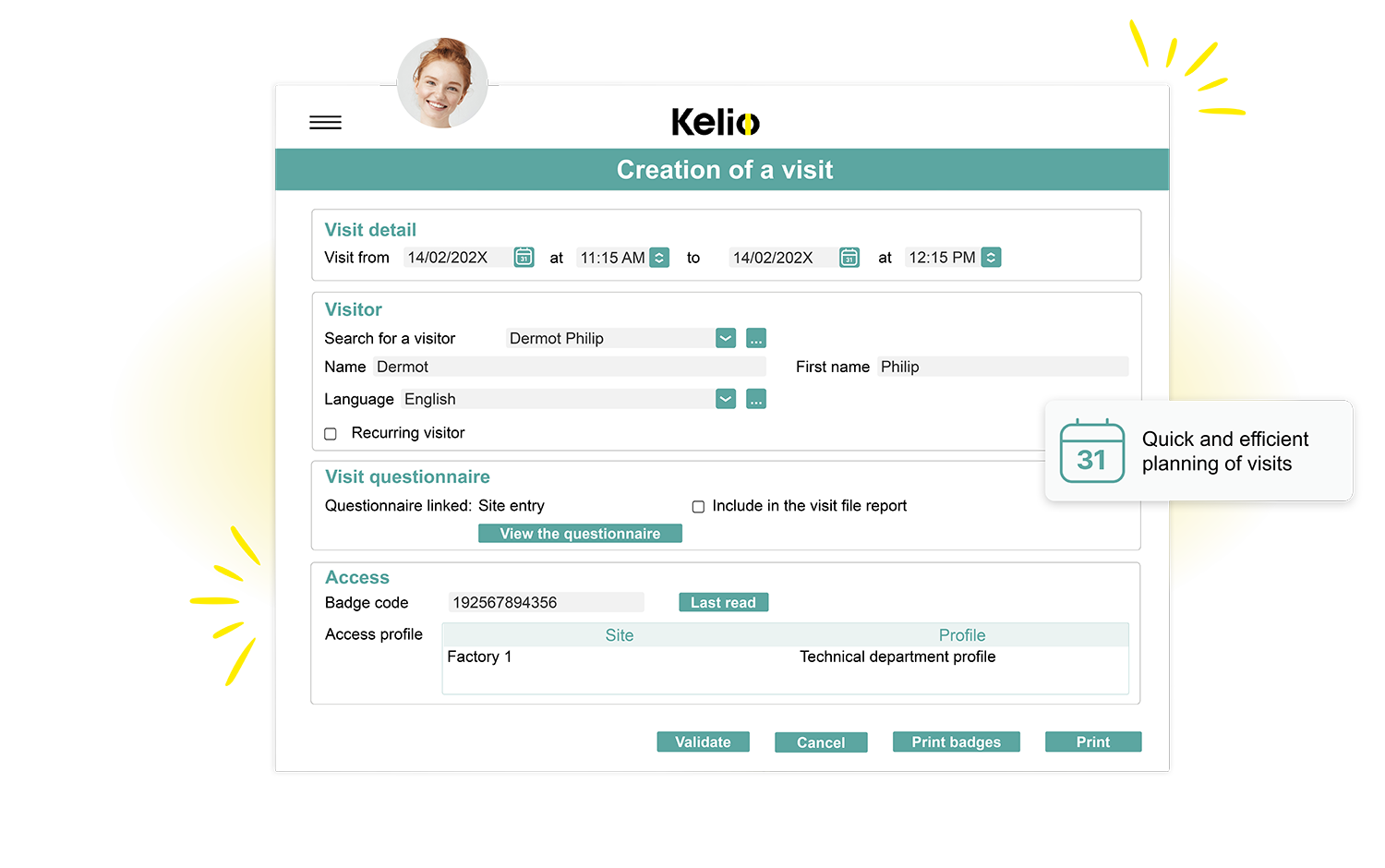Open ellipsis button beside Language
Viewport: 1385px width, 868px height.
[756, 399]
